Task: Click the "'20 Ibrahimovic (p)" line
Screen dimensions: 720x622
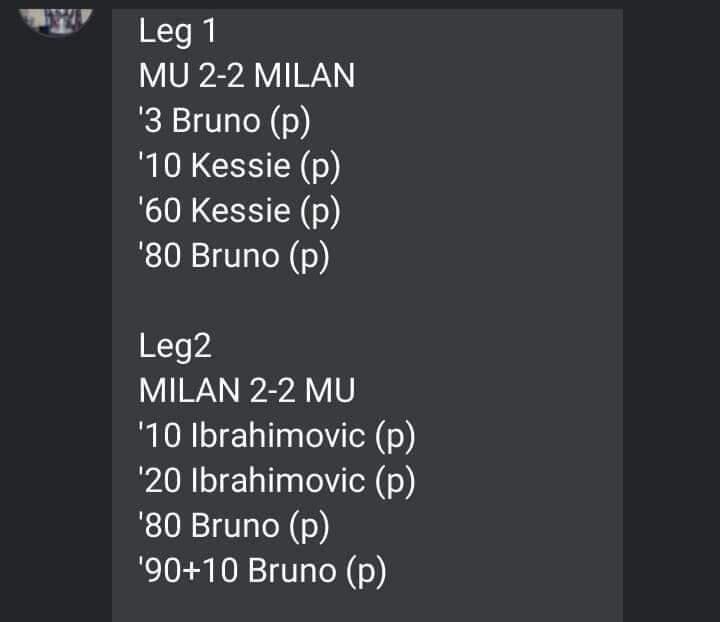Action: [x=277, y=481]
